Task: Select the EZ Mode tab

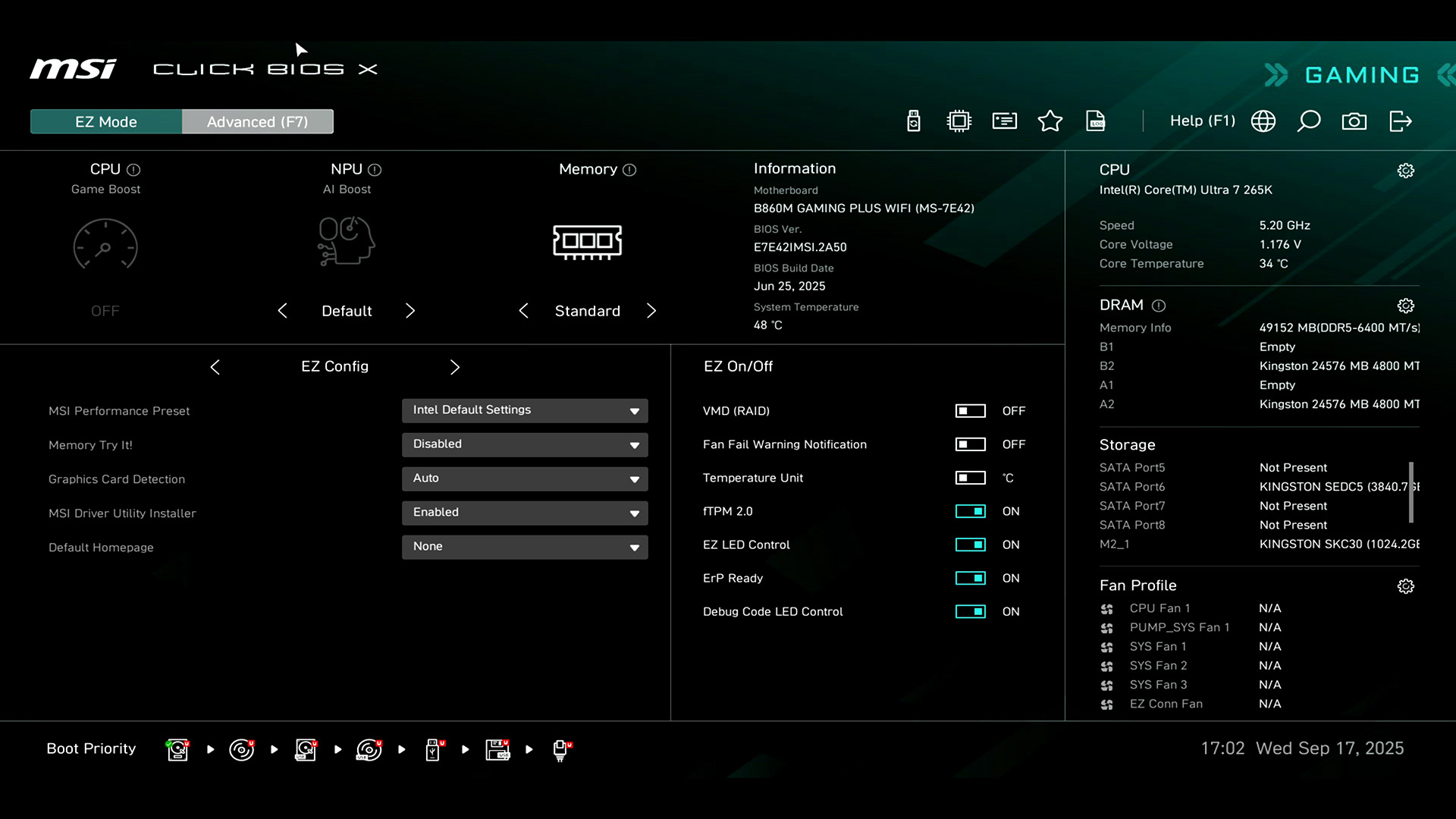Action: [x=106, y=121]
